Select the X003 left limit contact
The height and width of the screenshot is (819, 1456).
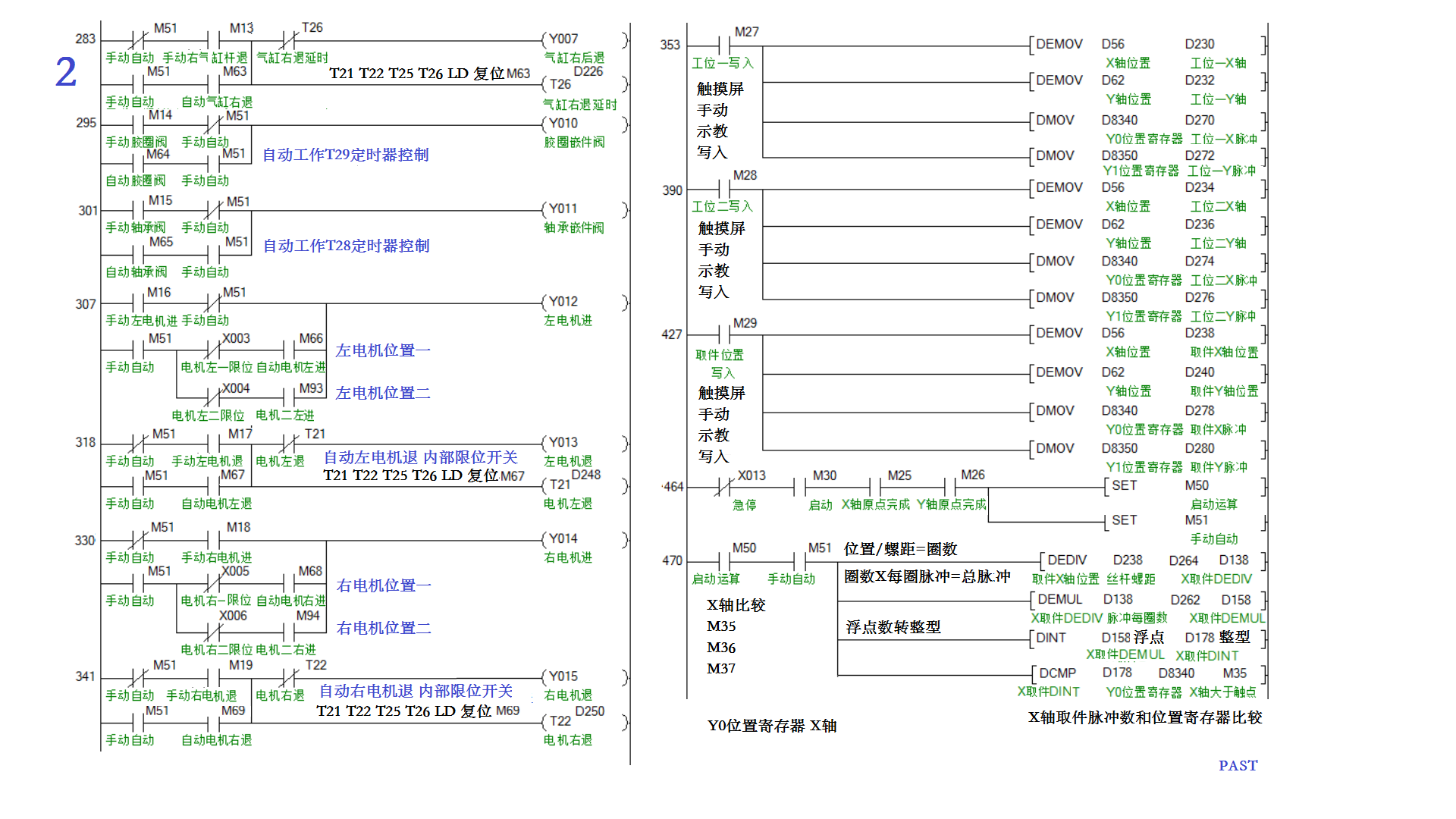[x=213, y=350]
